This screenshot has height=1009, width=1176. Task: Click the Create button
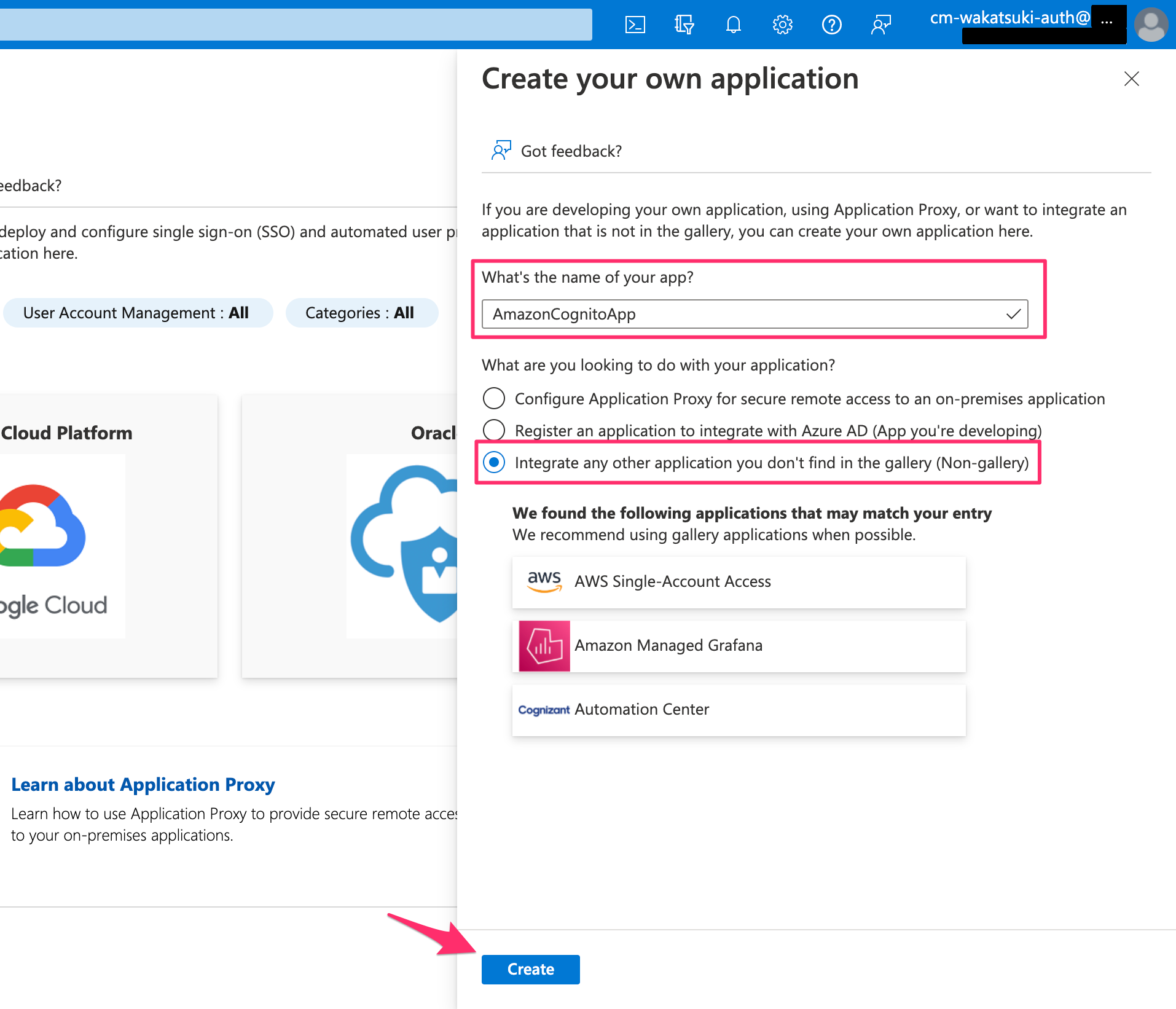530,969
